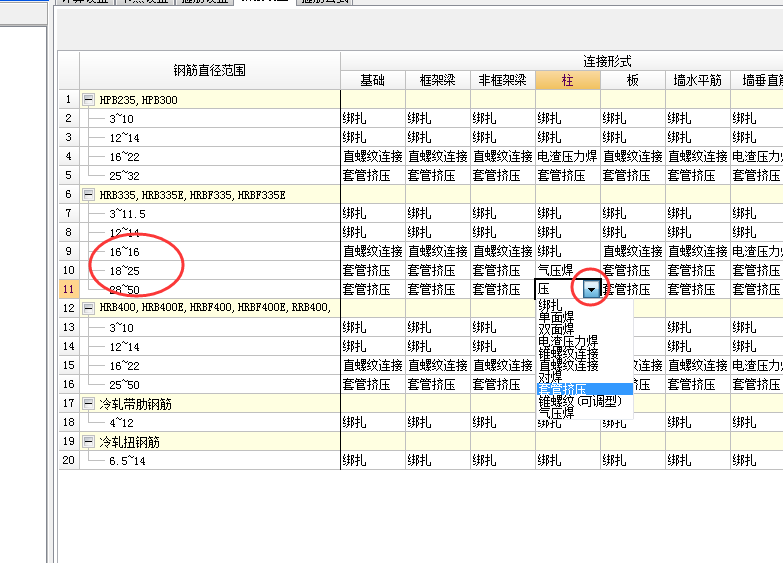783x563 pixels.
Task: Open the row 11 柱 dropdown arrow
Action: 591,289
